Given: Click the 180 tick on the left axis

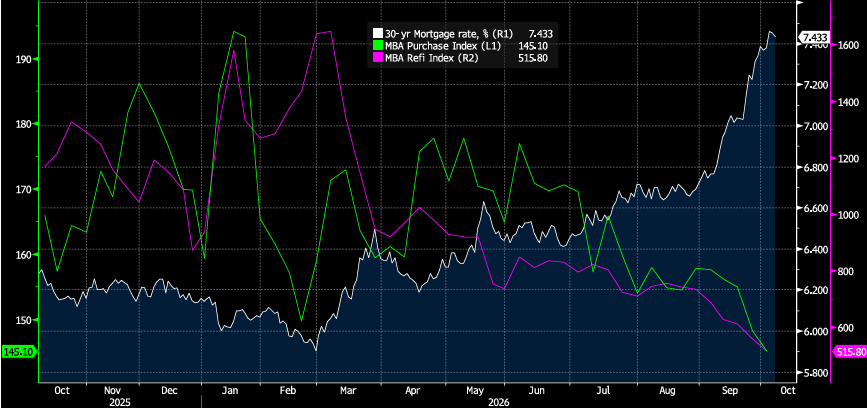Looking at the screenshot, I should [x=24, y=124].
